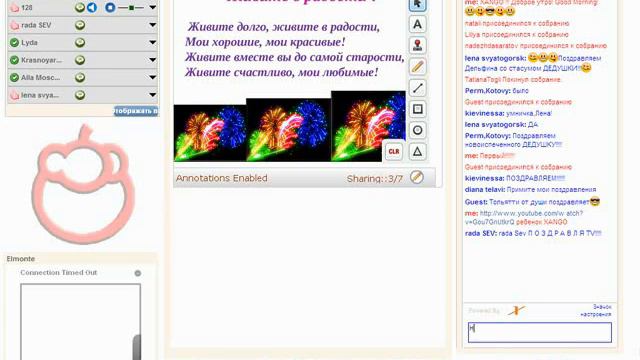The height and width of the screenshot is (360, 640).
Task: Open chat bubble icon for Lyda
Action: [80, 42]
